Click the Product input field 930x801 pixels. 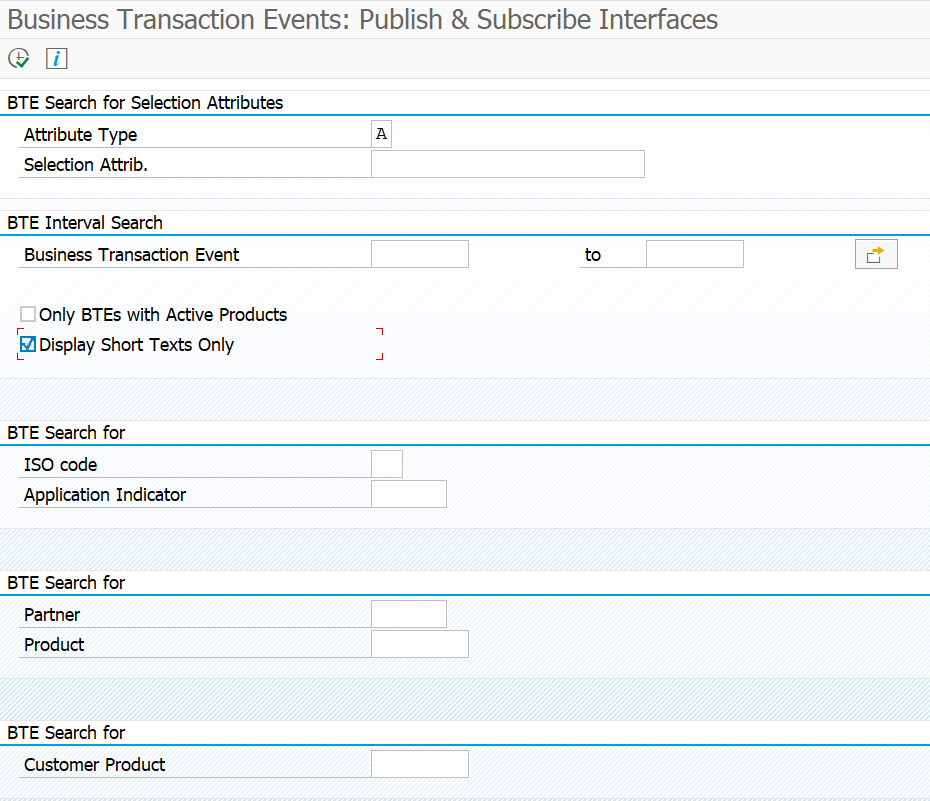coord(420,644)
